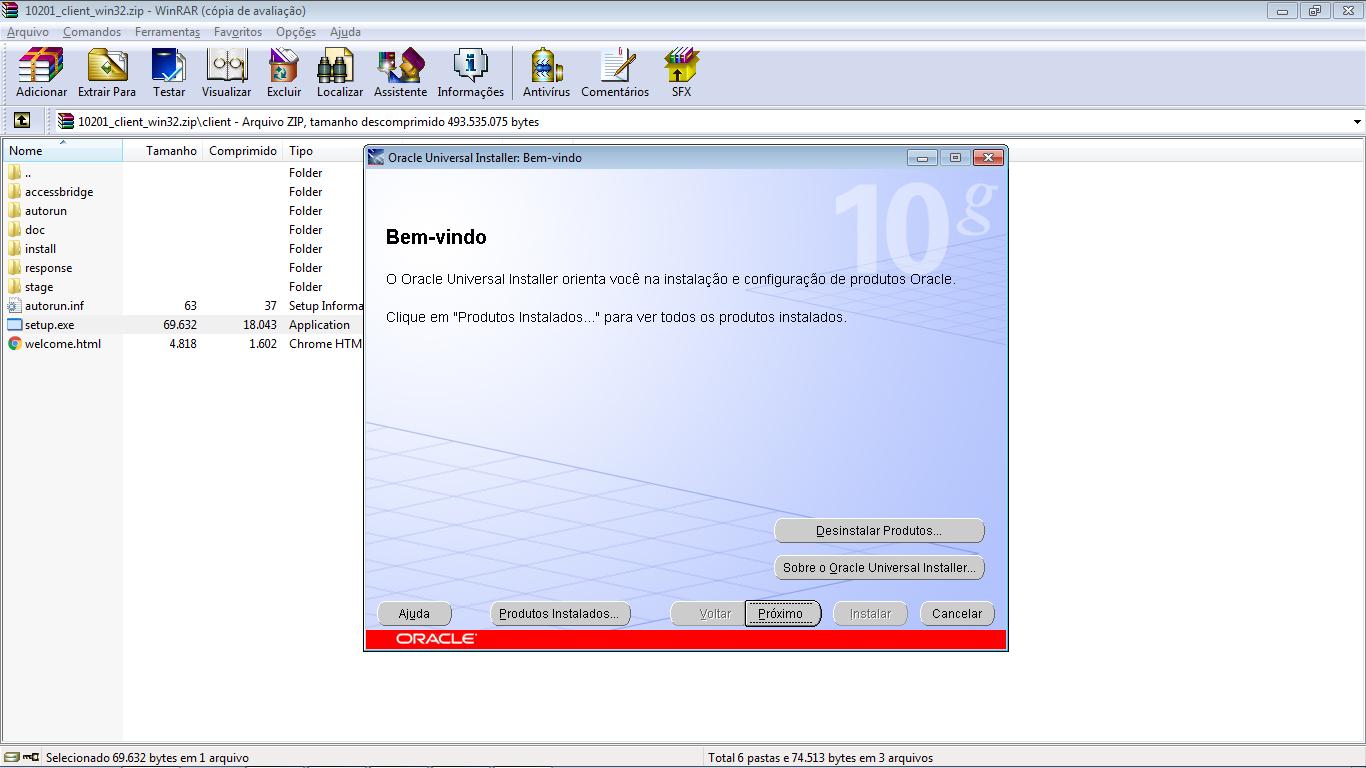1366x768 pixels.
Task: Click the Testar archive icon
Action: [x=168, y=72]
